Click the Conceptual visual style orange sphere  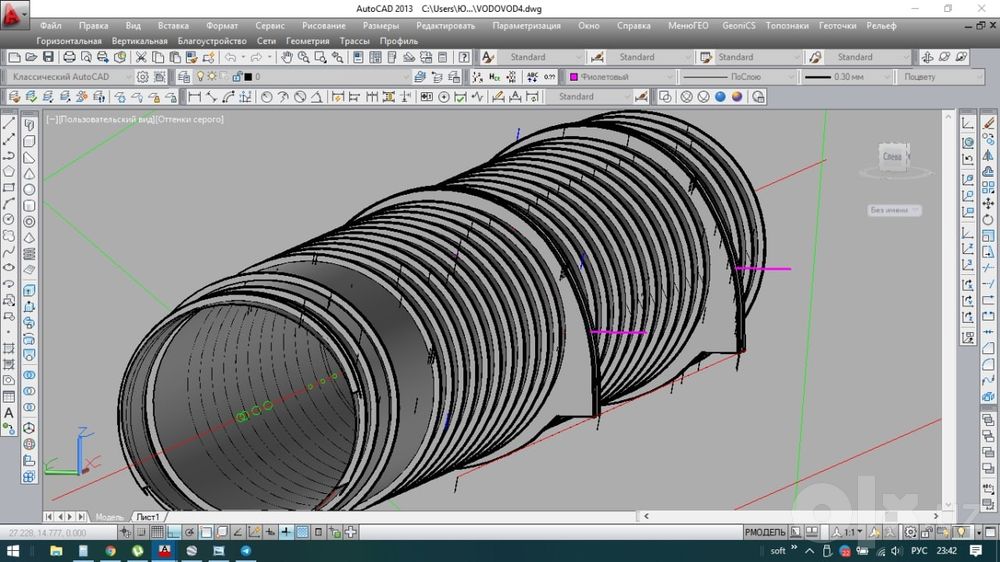[x=737, y=97]
